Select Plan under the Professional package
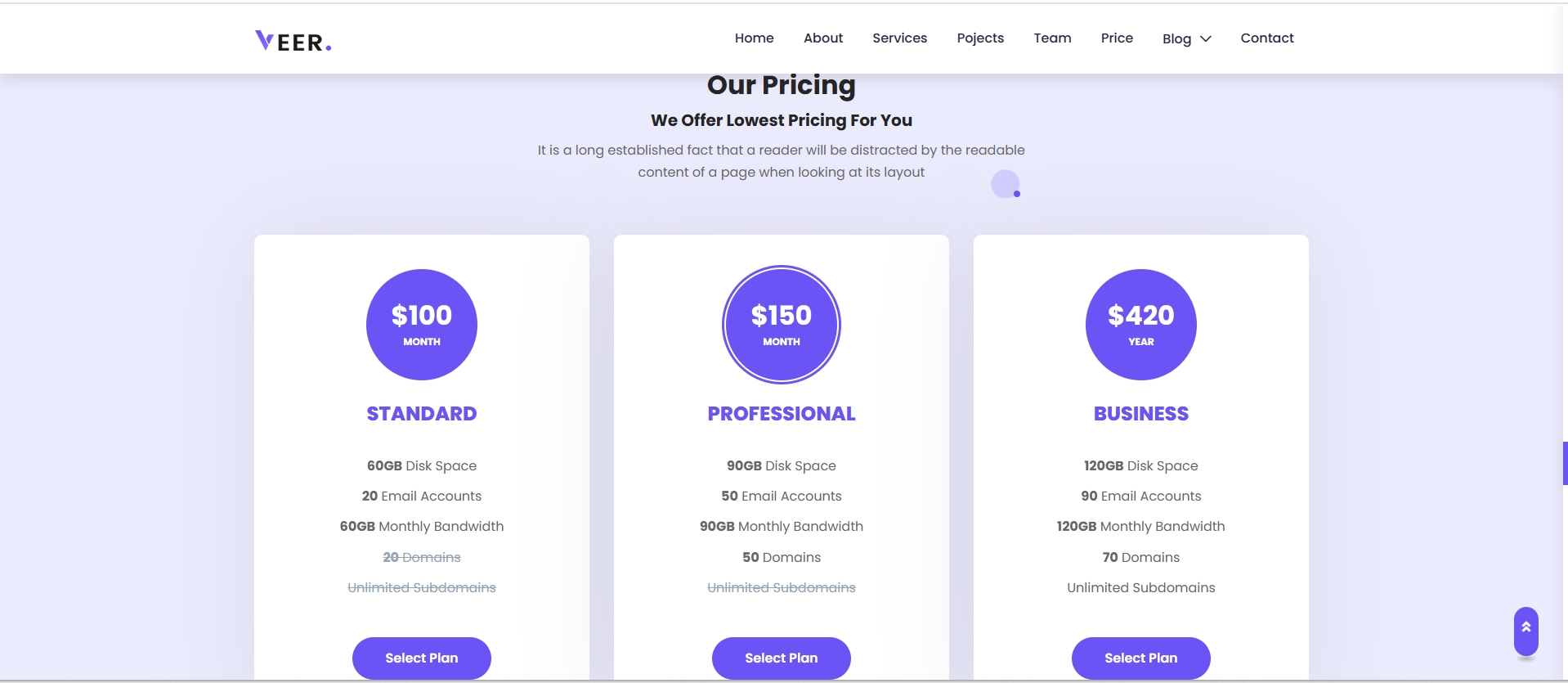1568x683 pixels. 782,658
